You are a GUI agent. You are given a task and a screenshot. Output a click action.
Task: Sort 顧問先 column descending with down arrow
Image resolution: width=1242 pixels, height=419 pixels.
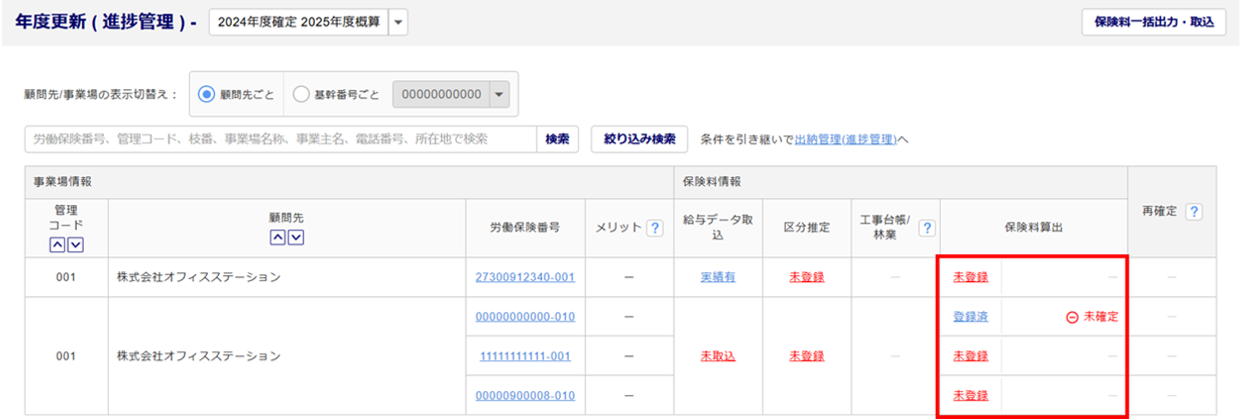(x=295, y=236)
